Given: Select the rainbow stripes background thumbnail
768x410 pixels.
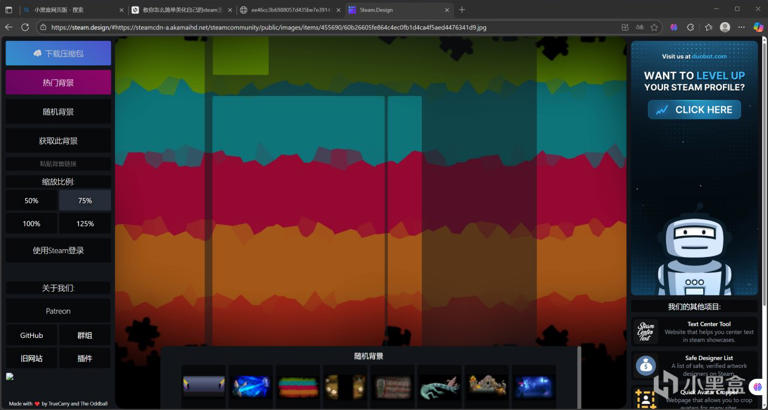Looking at the screenshot, I should pyautogui.click(x=298, y=386).
